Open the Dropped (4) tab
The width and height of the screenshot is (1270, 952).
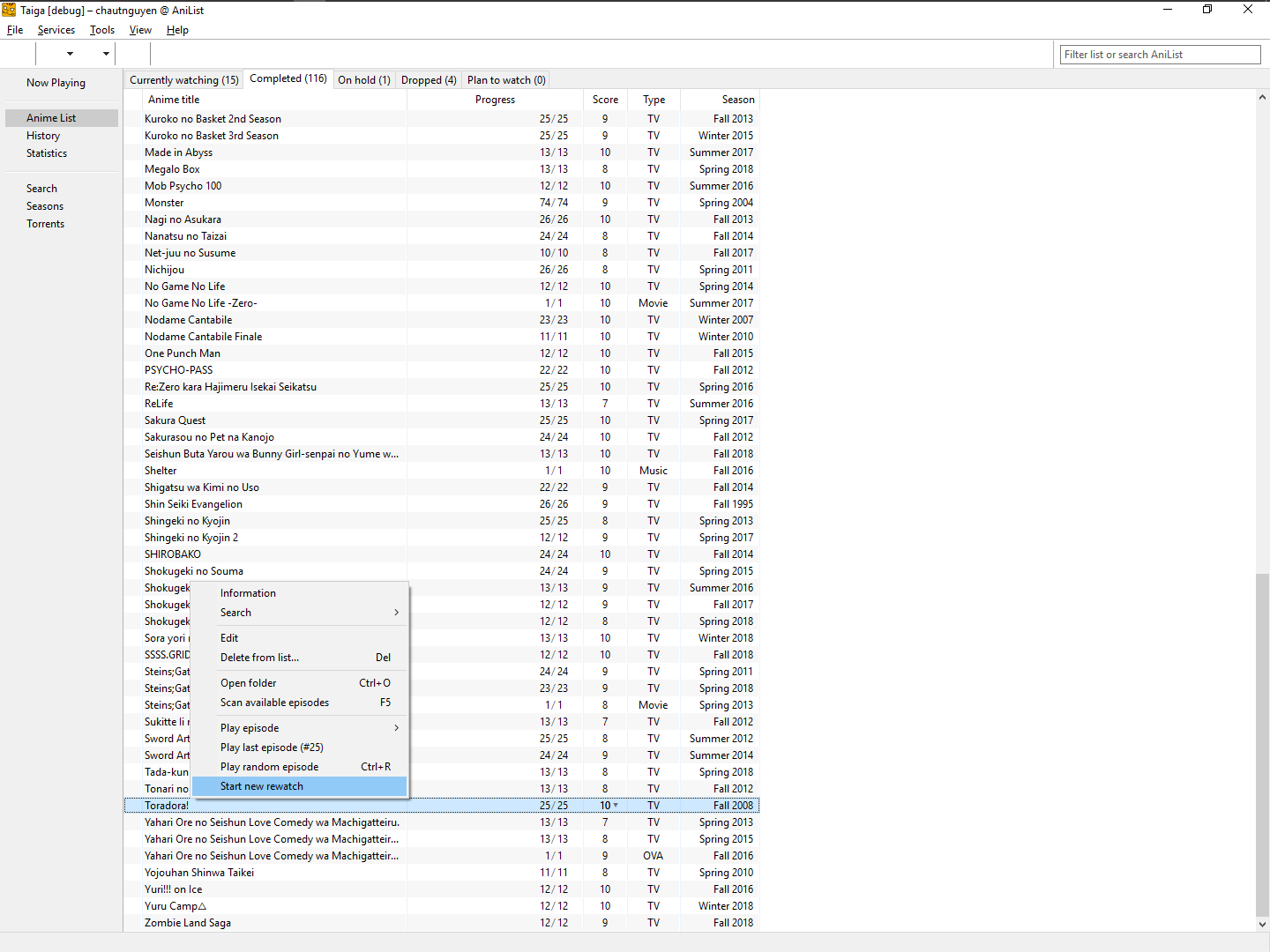click(429, 80)
